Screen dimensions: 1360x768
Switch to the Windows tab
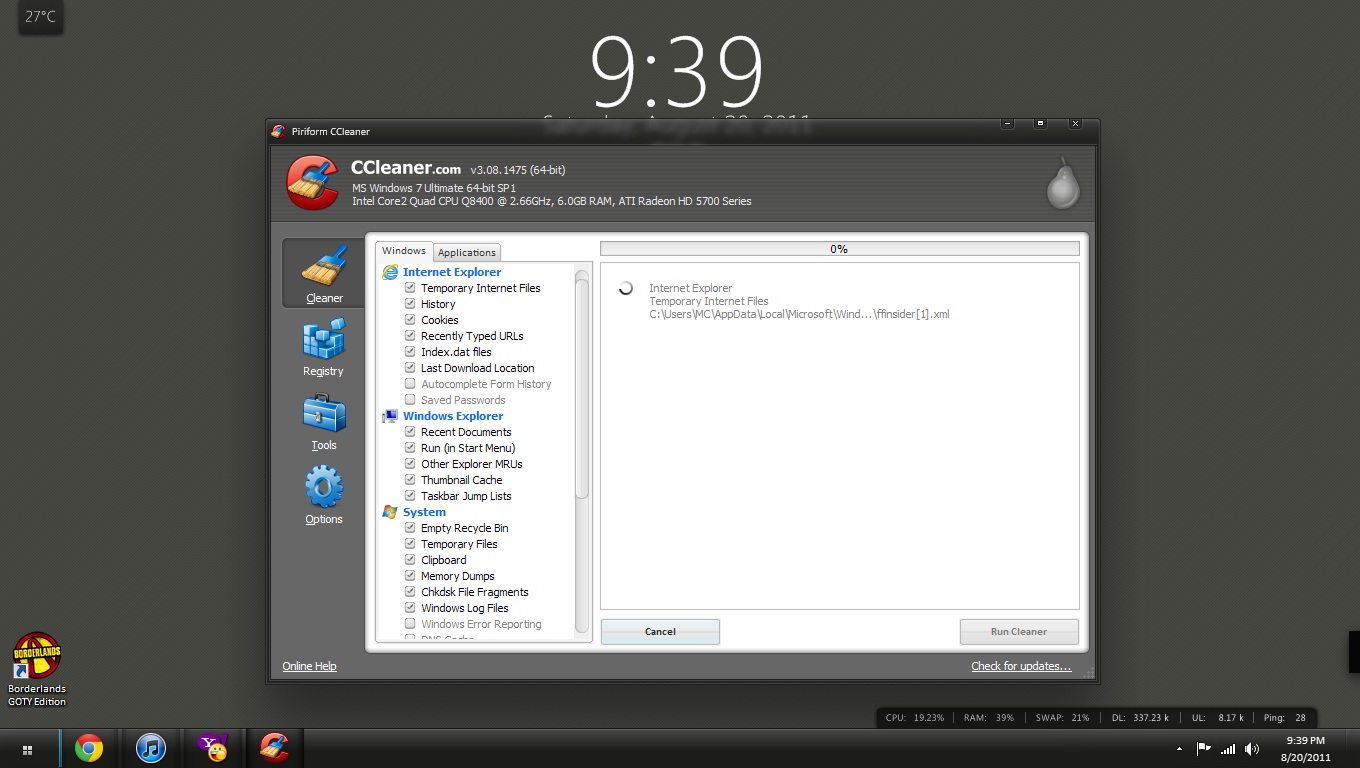404,251
